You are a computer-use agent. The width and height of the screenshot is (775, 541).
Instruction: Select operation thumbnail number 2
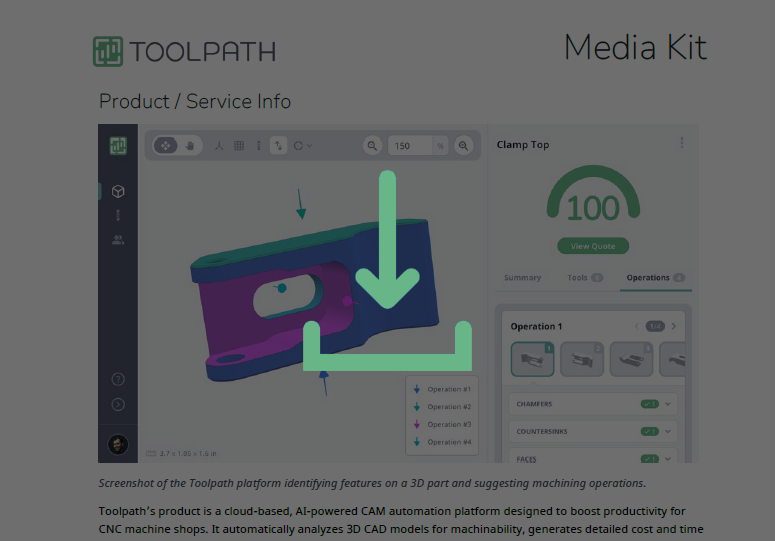(582, 359)
